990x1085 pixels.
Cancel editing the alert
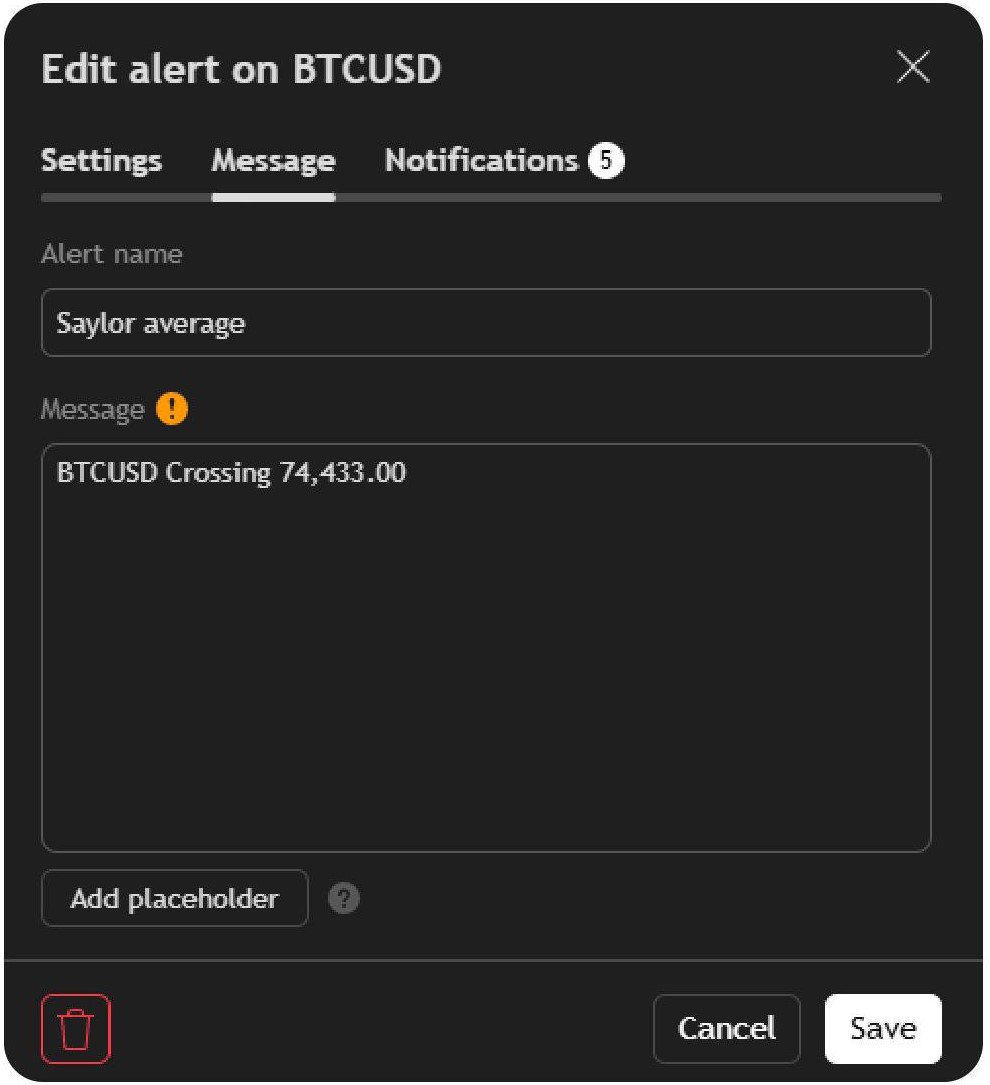click(726, 1028)
